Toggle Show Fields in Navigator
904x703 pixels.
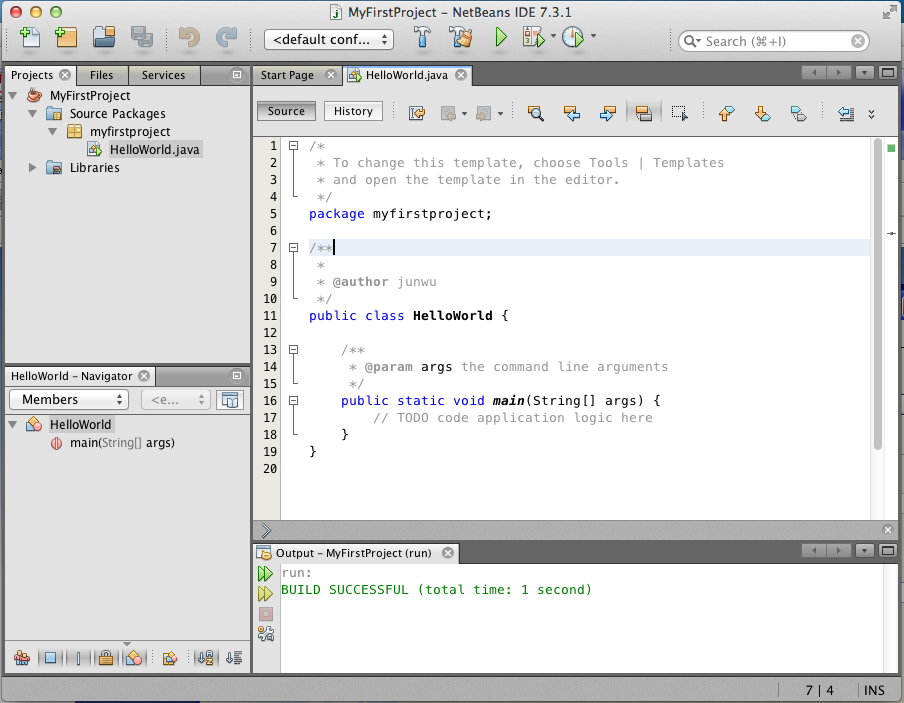(x=50, y=657)
